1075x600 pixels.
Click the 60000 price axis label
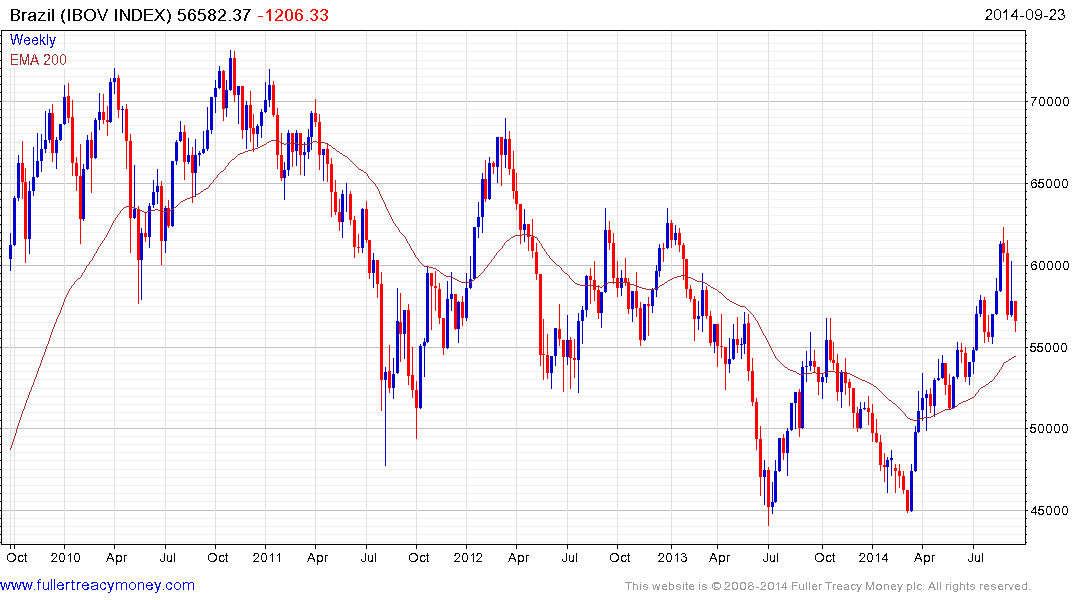[1050, 265]
